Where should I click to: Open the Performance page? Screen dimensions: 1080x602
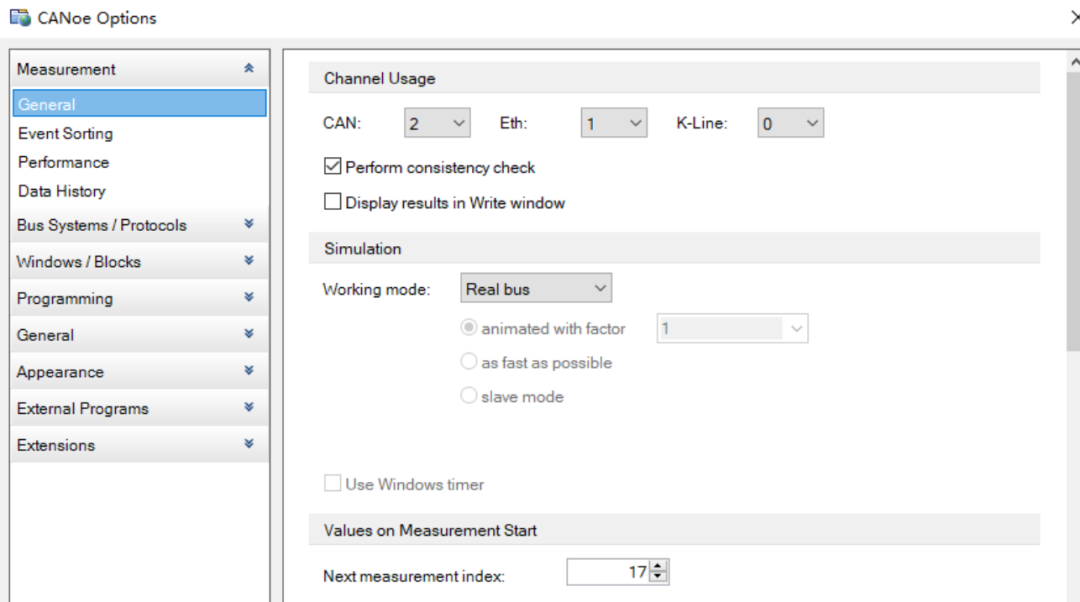[x=63, y=162]
